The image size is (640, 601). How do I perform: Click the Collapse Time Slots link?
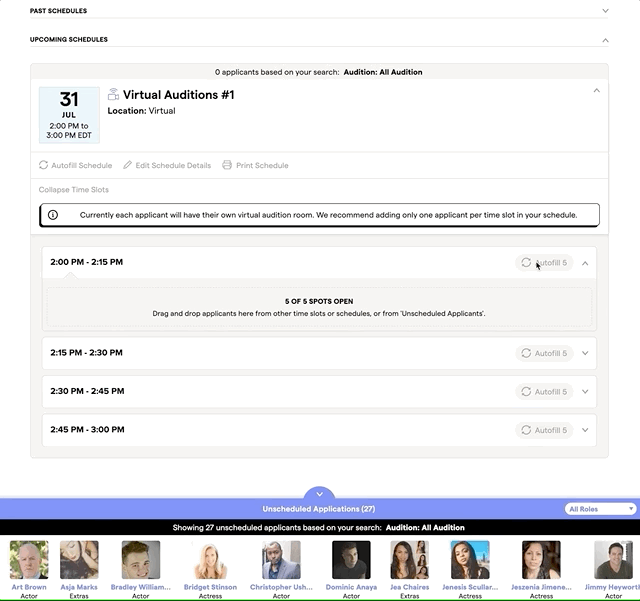pos(74,189)
